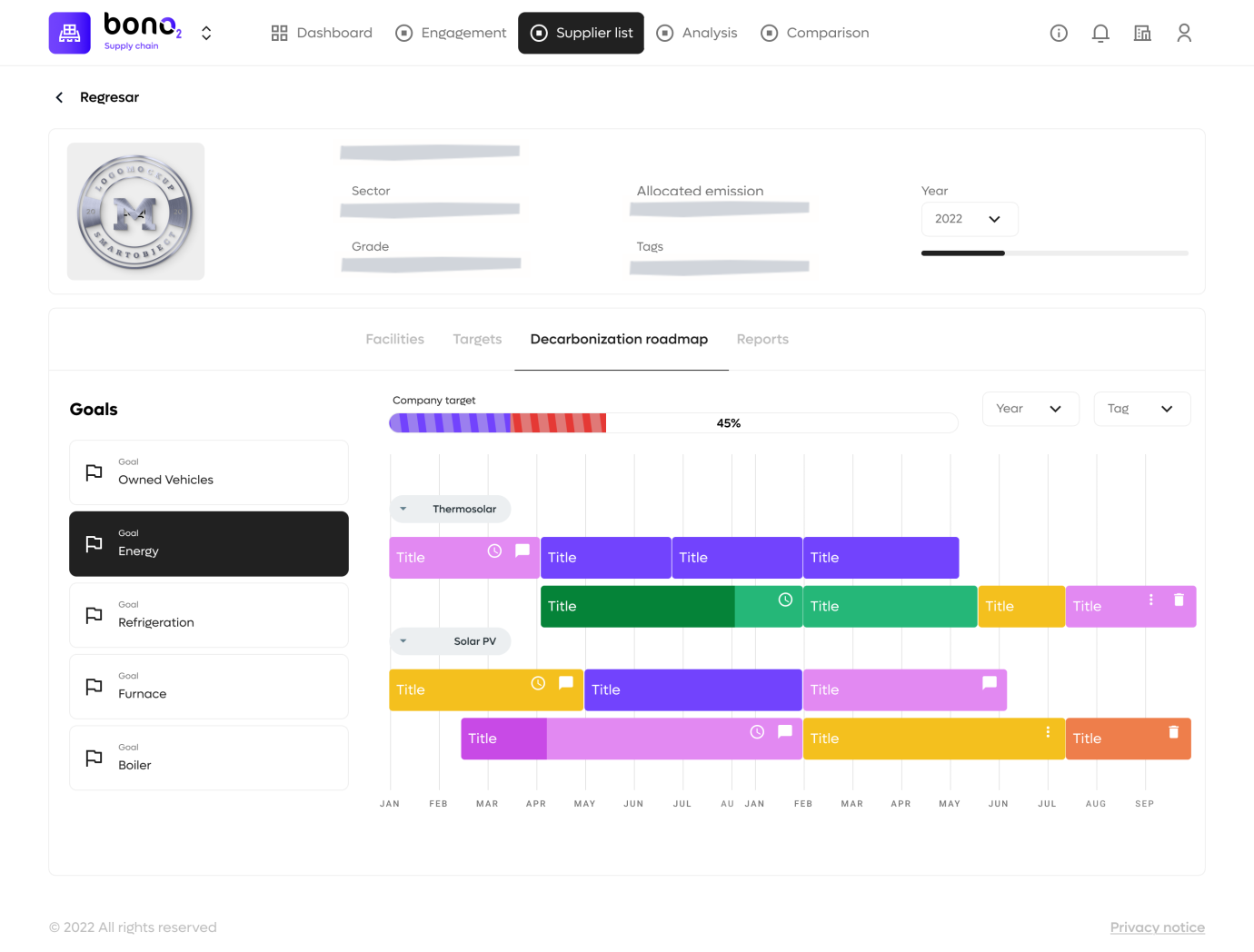Select the Furnace goal card

(208, 686)
